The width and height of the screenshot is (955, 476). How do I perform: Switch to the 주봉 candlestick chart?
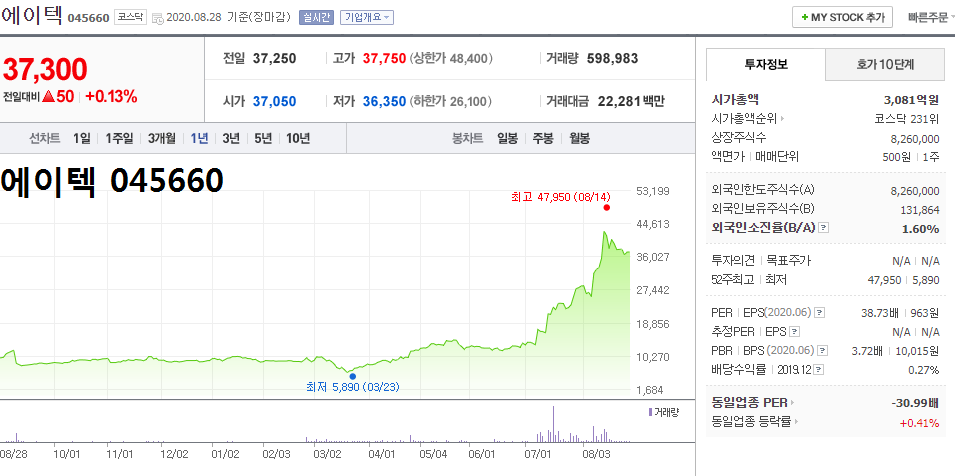click(x=543, y=138)
